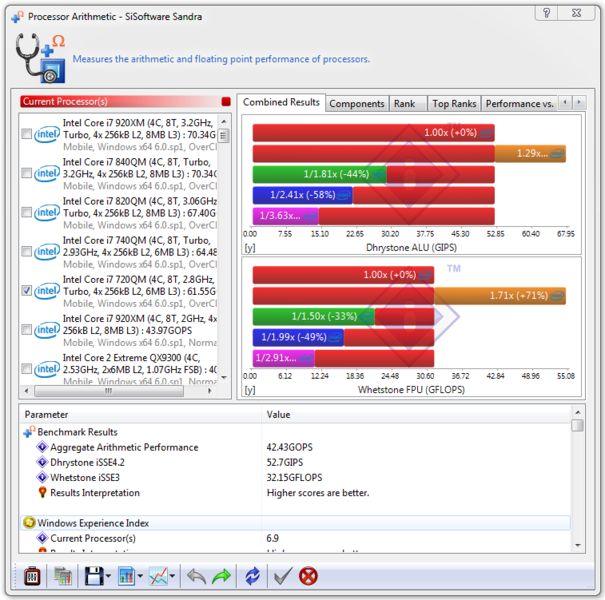This screenshot has width=605, height=600.
Task: Open the Top Ranks tab
Action: [x=454, y=104]
